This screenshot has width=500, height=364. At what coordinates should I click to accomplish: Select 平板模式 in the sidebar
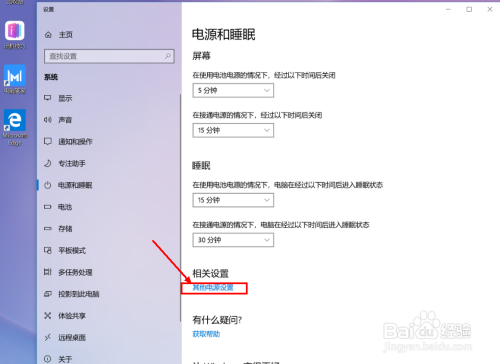pos(72,251)
